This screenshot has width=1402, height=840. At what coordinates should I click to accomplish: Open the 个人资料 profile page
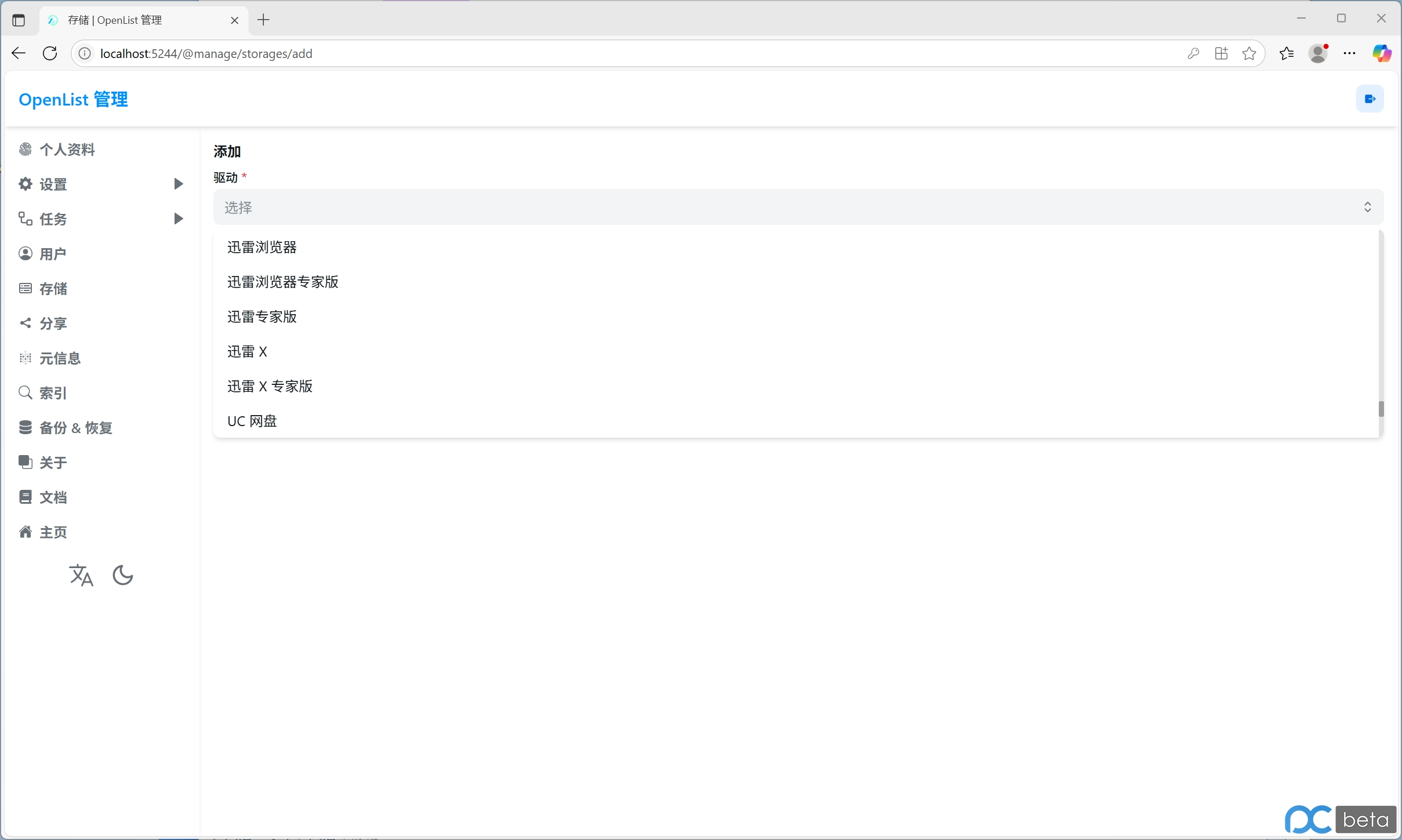coord(67,150)
